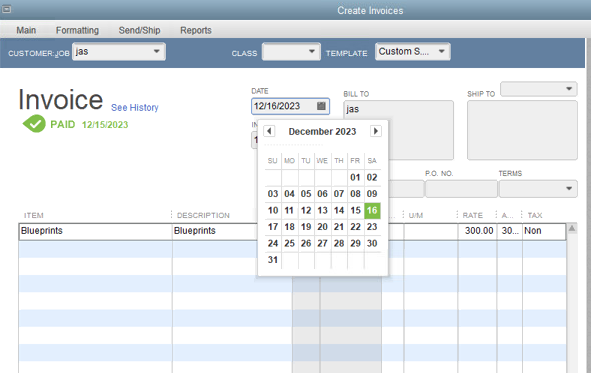Viewport: 591px width, 373px height.
Task: Click the DESCRIPTION column header
Action: tap(203, 216)
